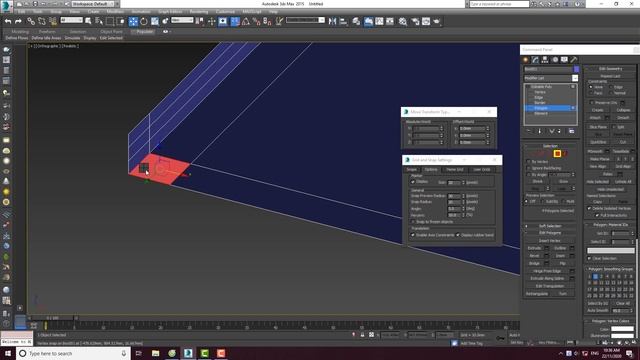Toggle Preserve UVs checkbox
The width and height of the screenshot is (640, 360).
tap(591, 102)
